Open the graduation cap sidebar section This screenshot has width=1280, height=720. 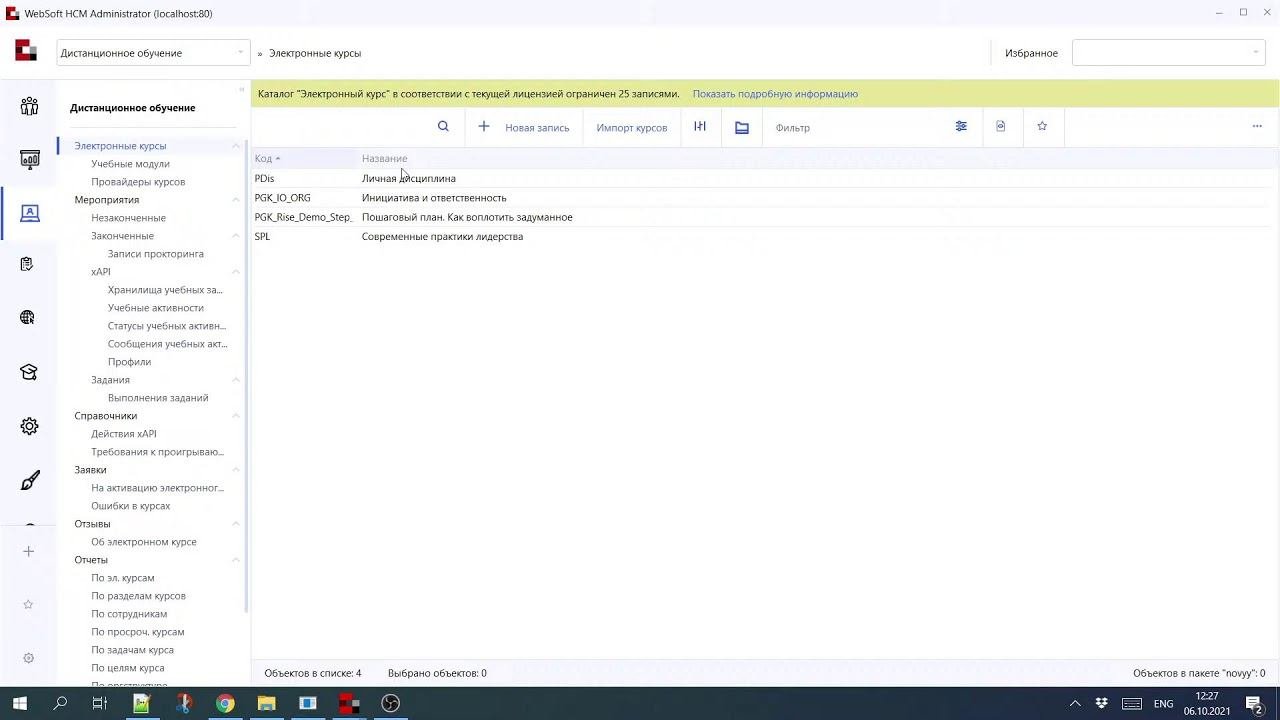pos(29,372)
